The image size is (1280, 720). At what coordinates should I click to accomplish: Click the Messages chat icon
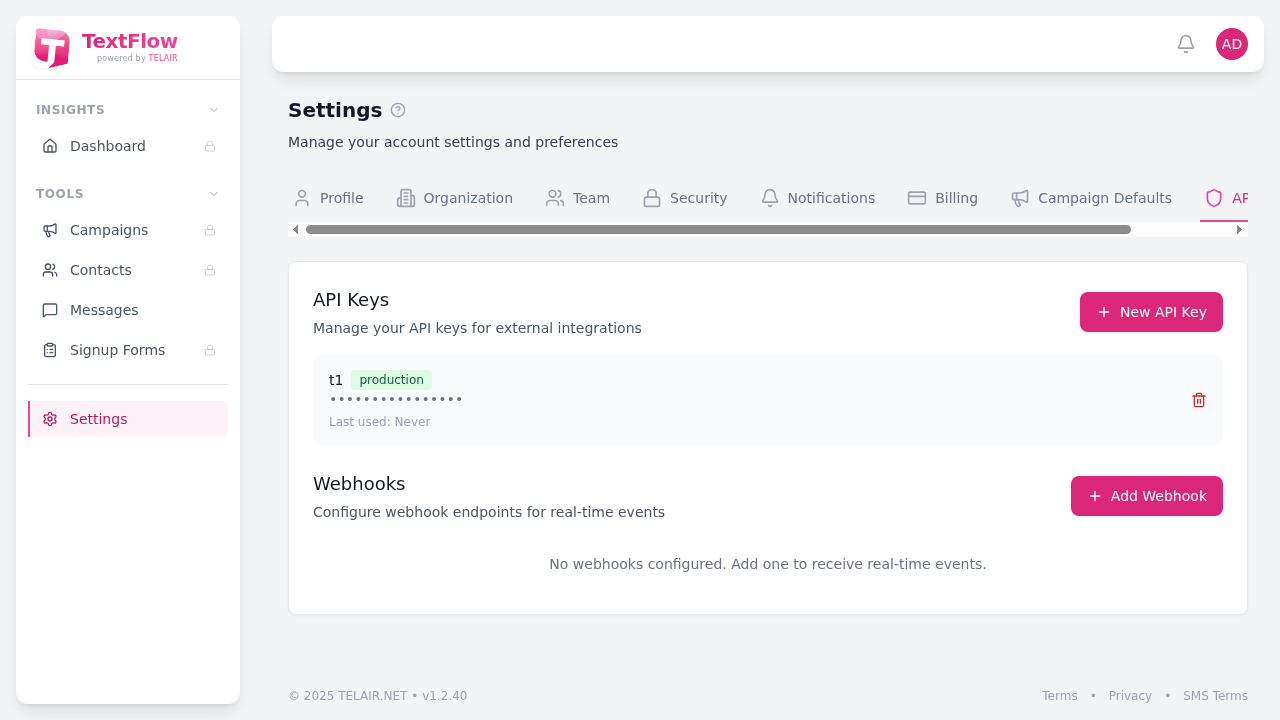(50, 310)
